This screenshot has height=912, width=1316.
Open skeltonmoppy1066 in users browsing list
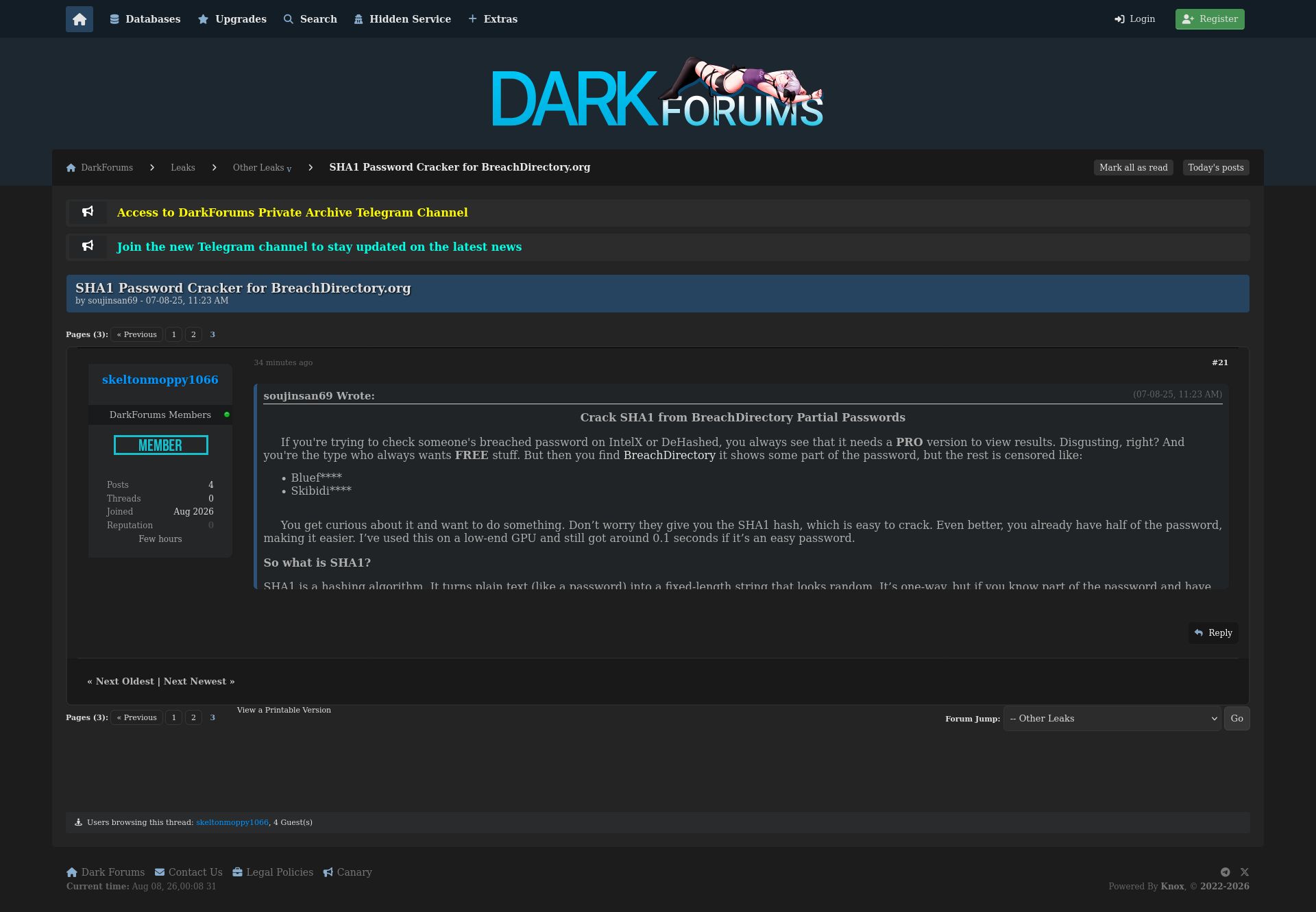[232, 823]
